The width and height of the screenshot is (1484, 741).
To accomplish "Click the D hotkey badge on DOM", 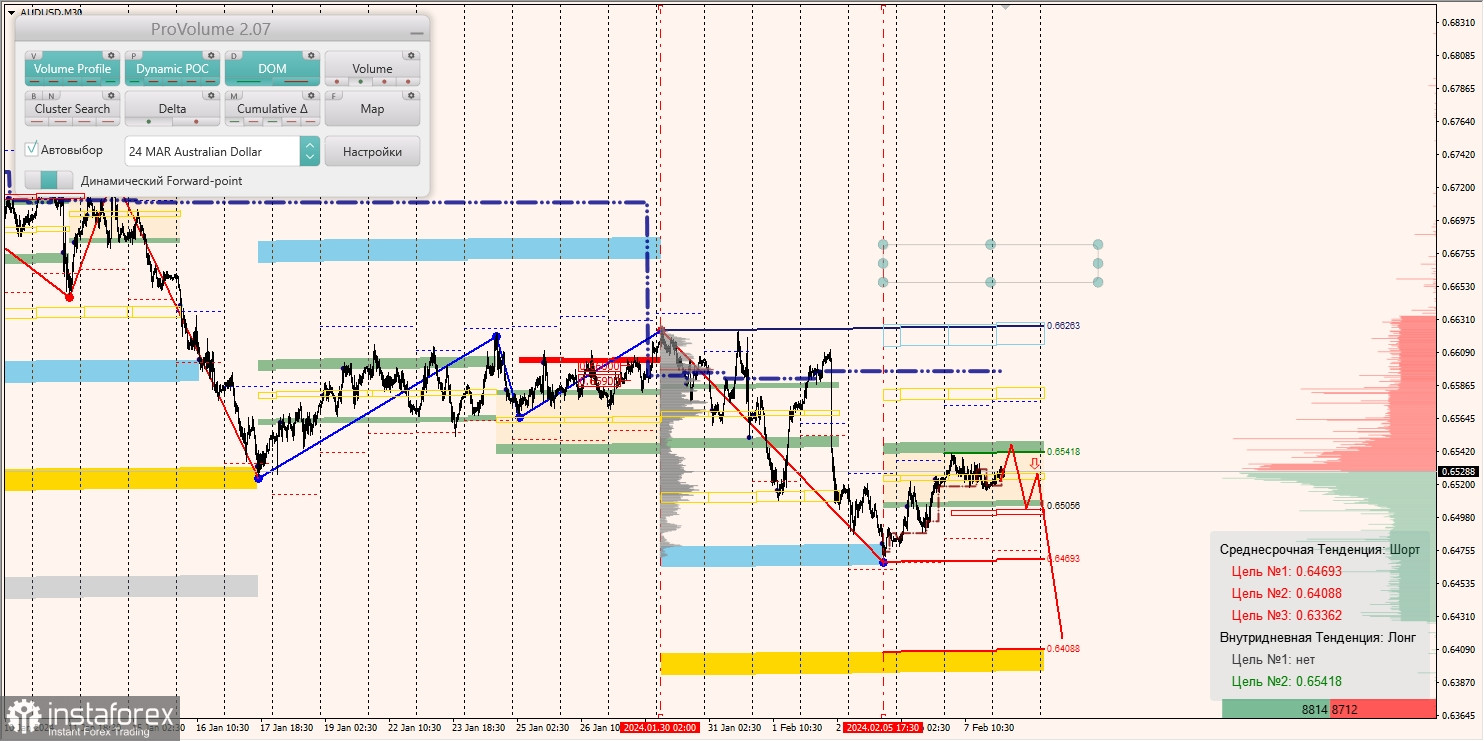I will 234,56.
